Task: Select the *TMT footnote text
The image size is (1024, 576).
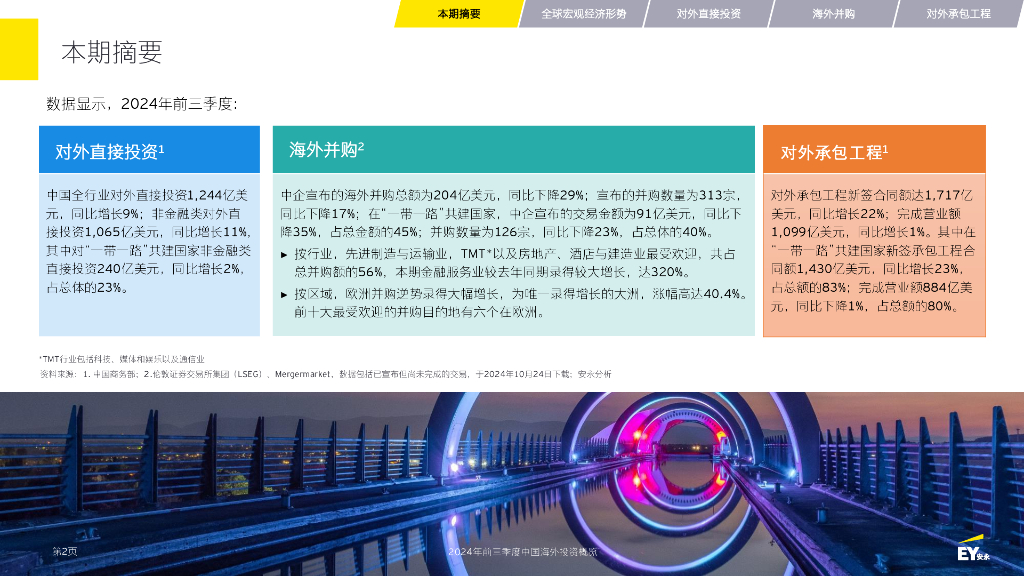Action: coord(122,358)
